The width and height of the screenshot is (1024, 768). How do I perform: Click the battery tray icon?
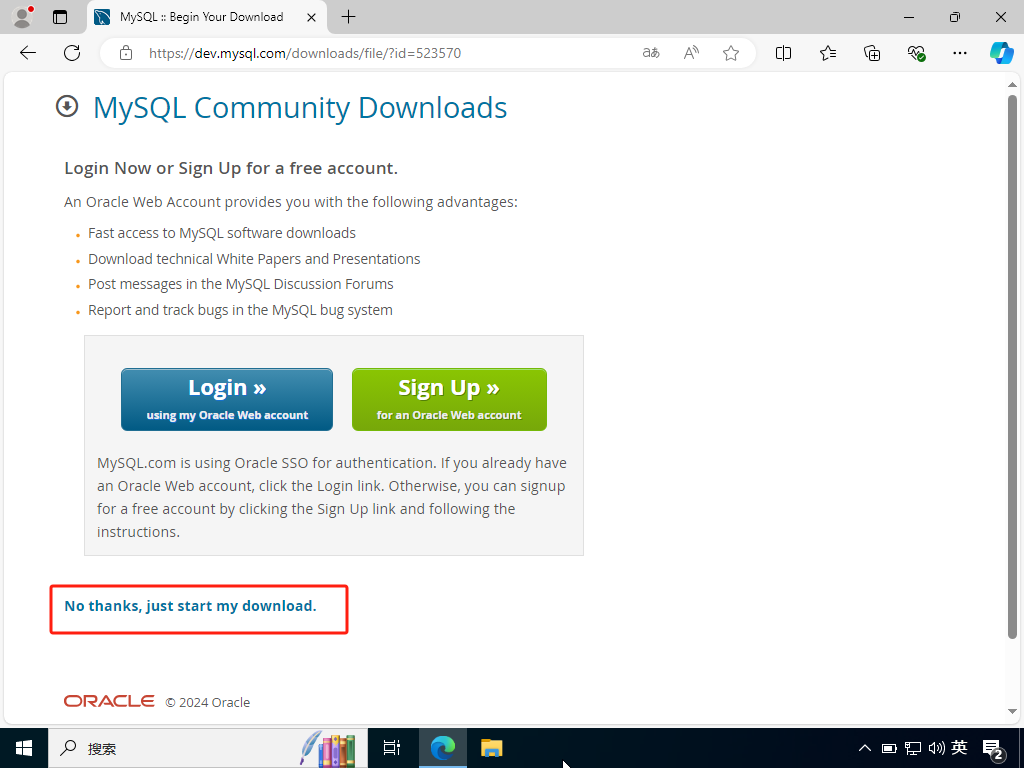click(x=889, y=748)
